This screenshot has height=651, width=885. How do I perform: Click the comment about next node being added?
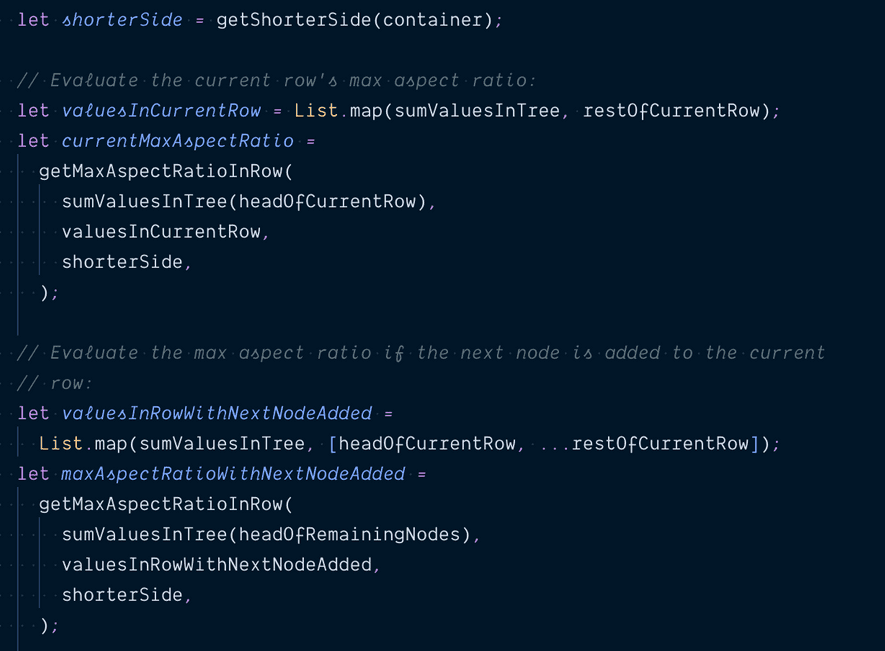421,353
